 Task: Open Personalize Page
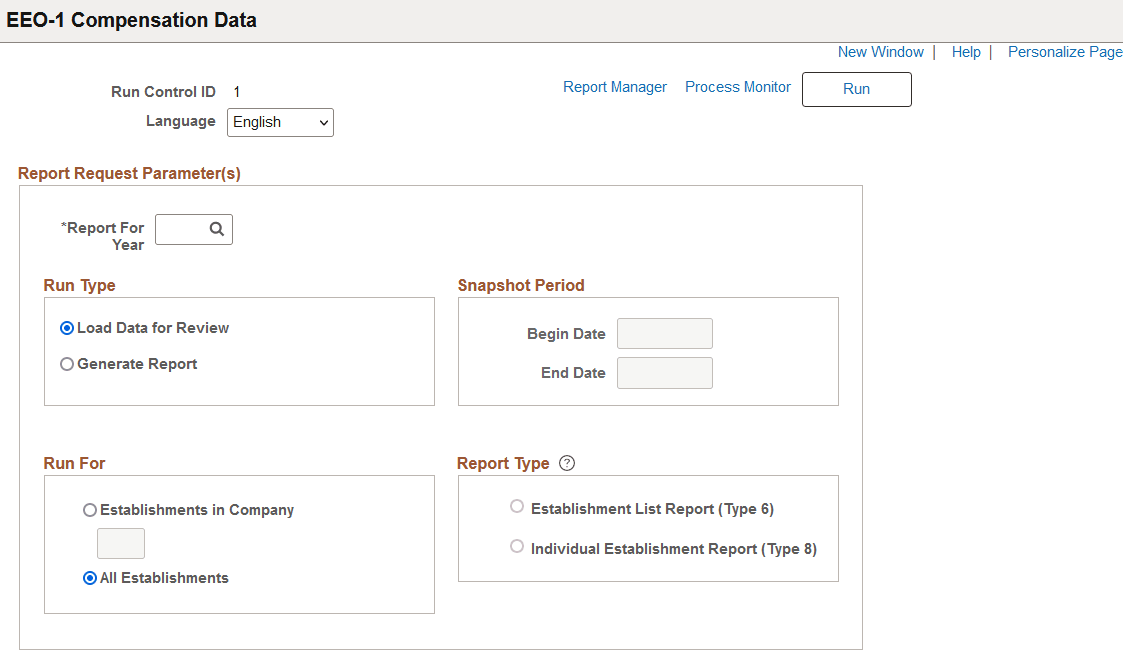1065,51
